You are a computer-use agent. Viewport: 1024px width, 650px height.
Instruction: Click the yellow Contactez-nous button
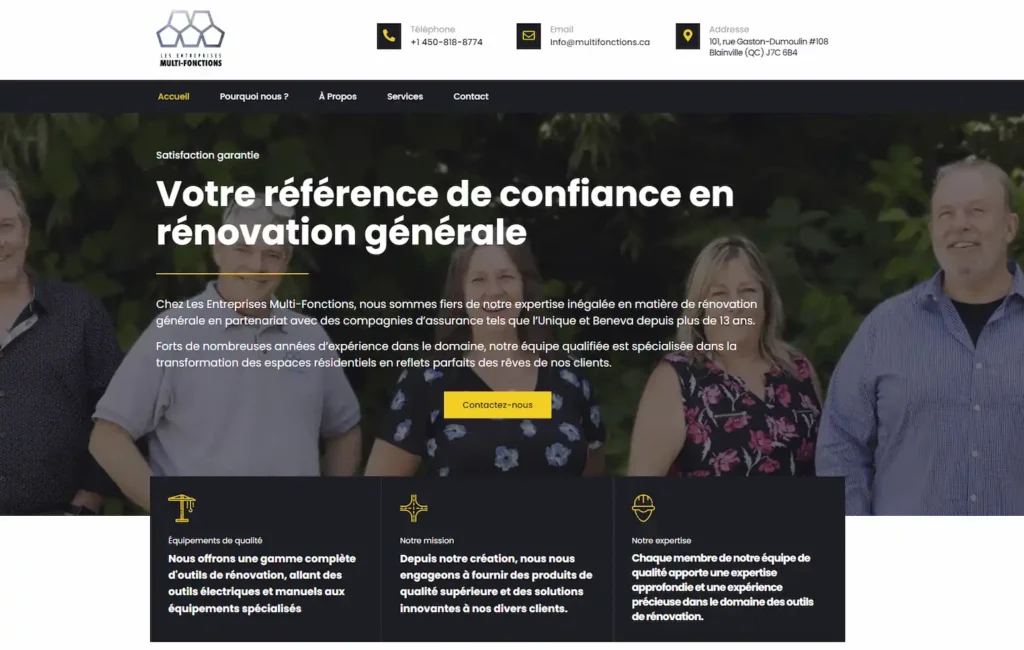[498, 405]
